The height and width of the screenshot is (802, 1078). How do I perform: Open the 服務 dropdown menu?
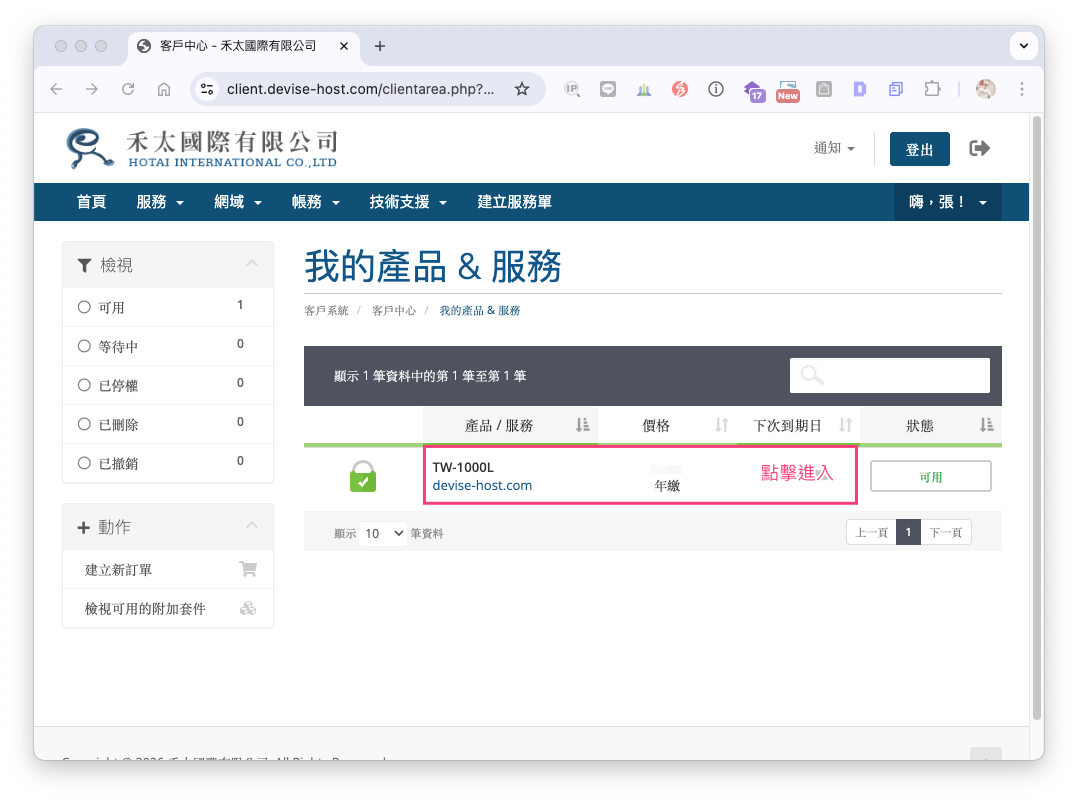160,202
